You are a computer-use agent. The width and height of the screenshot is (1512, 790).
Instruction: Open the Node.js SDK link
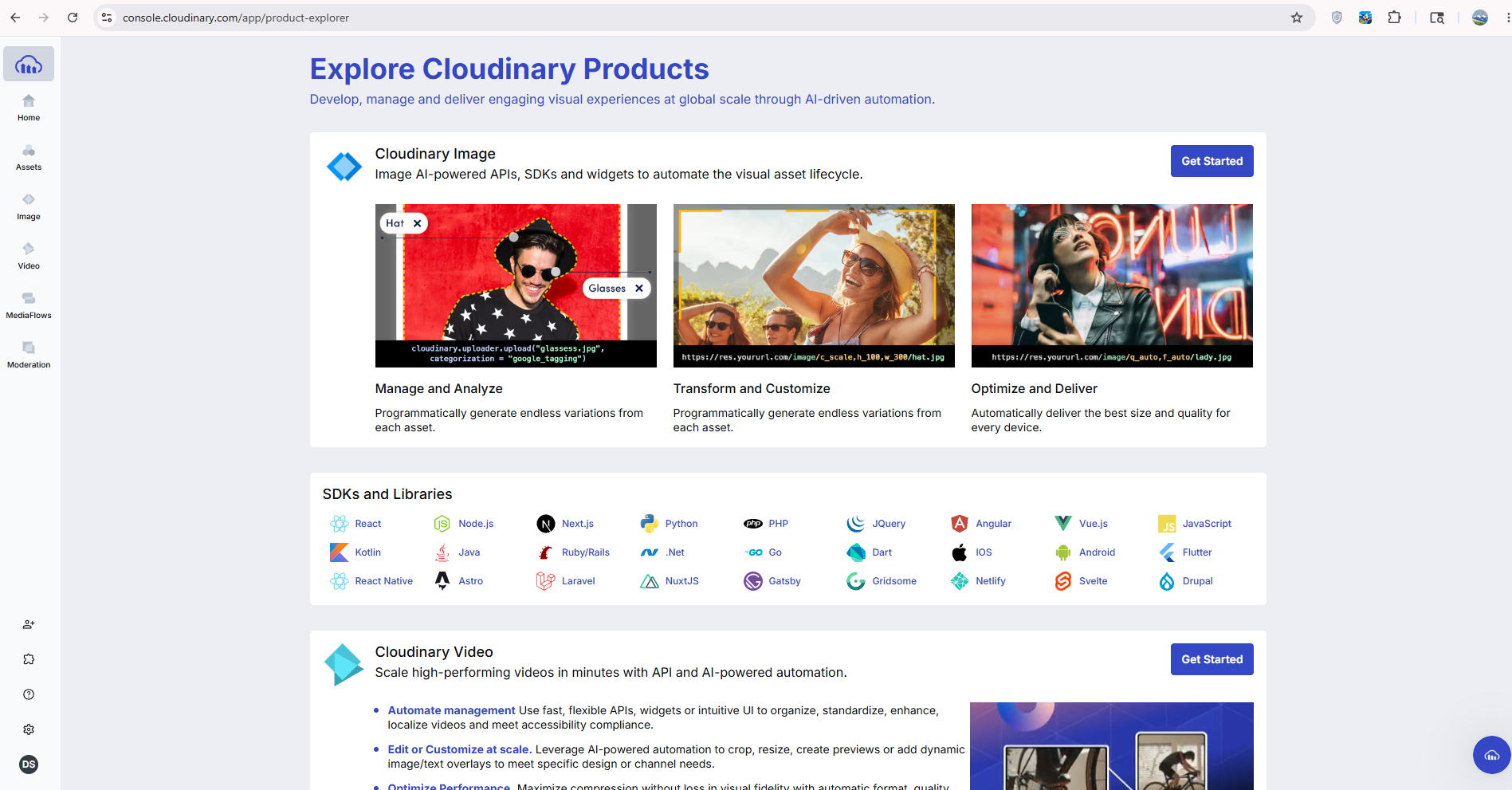coord(476,524)
